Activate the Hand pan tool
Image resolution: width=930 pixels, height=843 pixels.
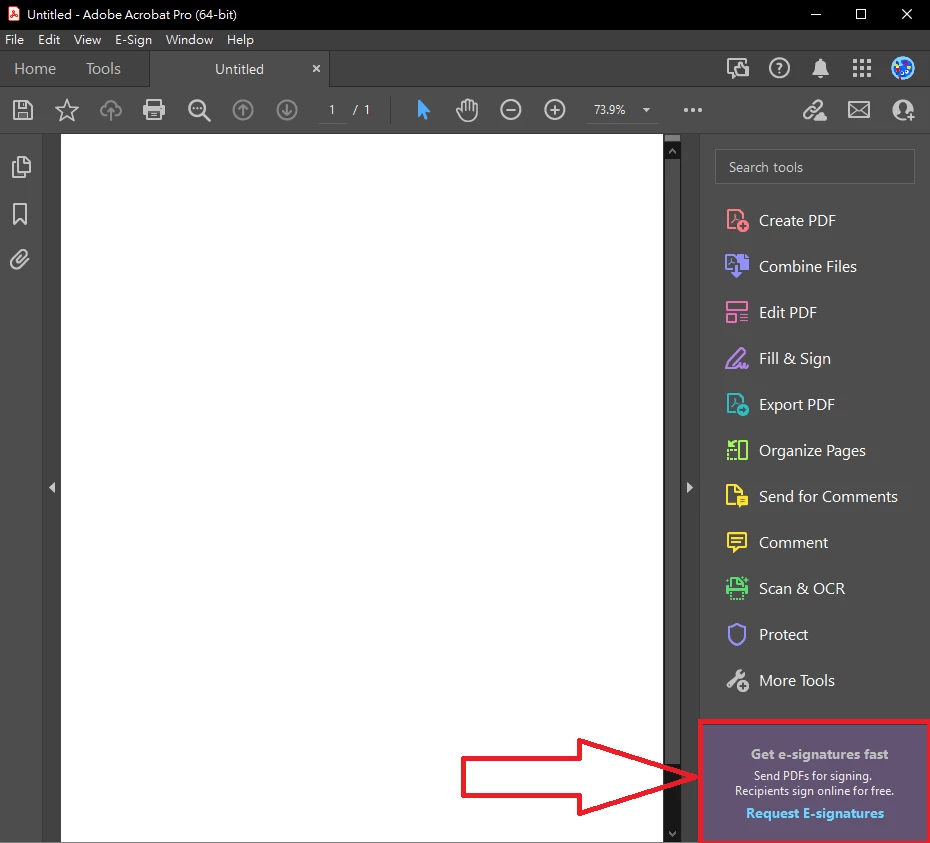tap(467, 110)
